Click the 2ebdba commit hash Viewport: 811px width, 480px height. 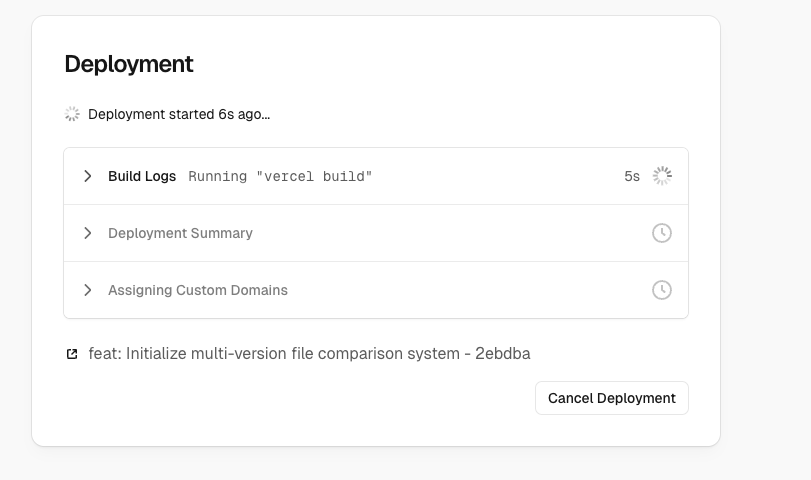(x=505, y=354)
